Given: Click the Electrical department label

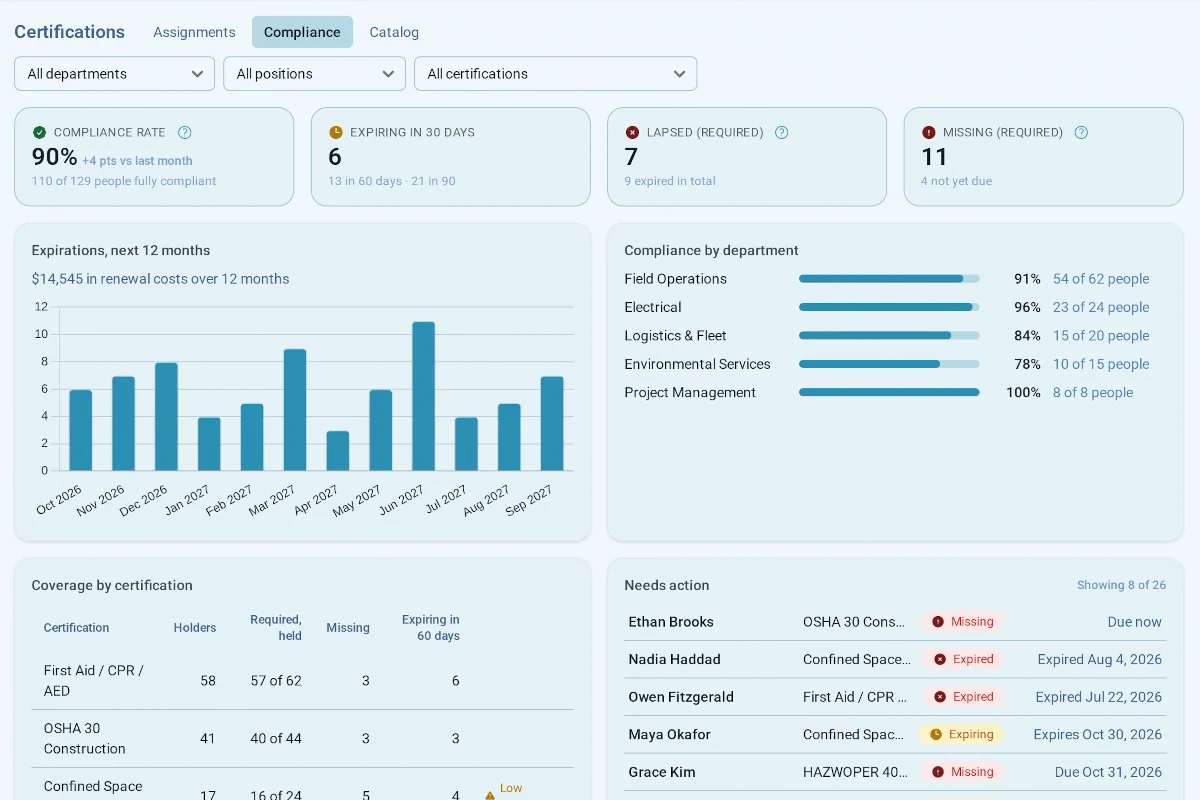Looking at the screenshot, I should click(x=653, y=307).
